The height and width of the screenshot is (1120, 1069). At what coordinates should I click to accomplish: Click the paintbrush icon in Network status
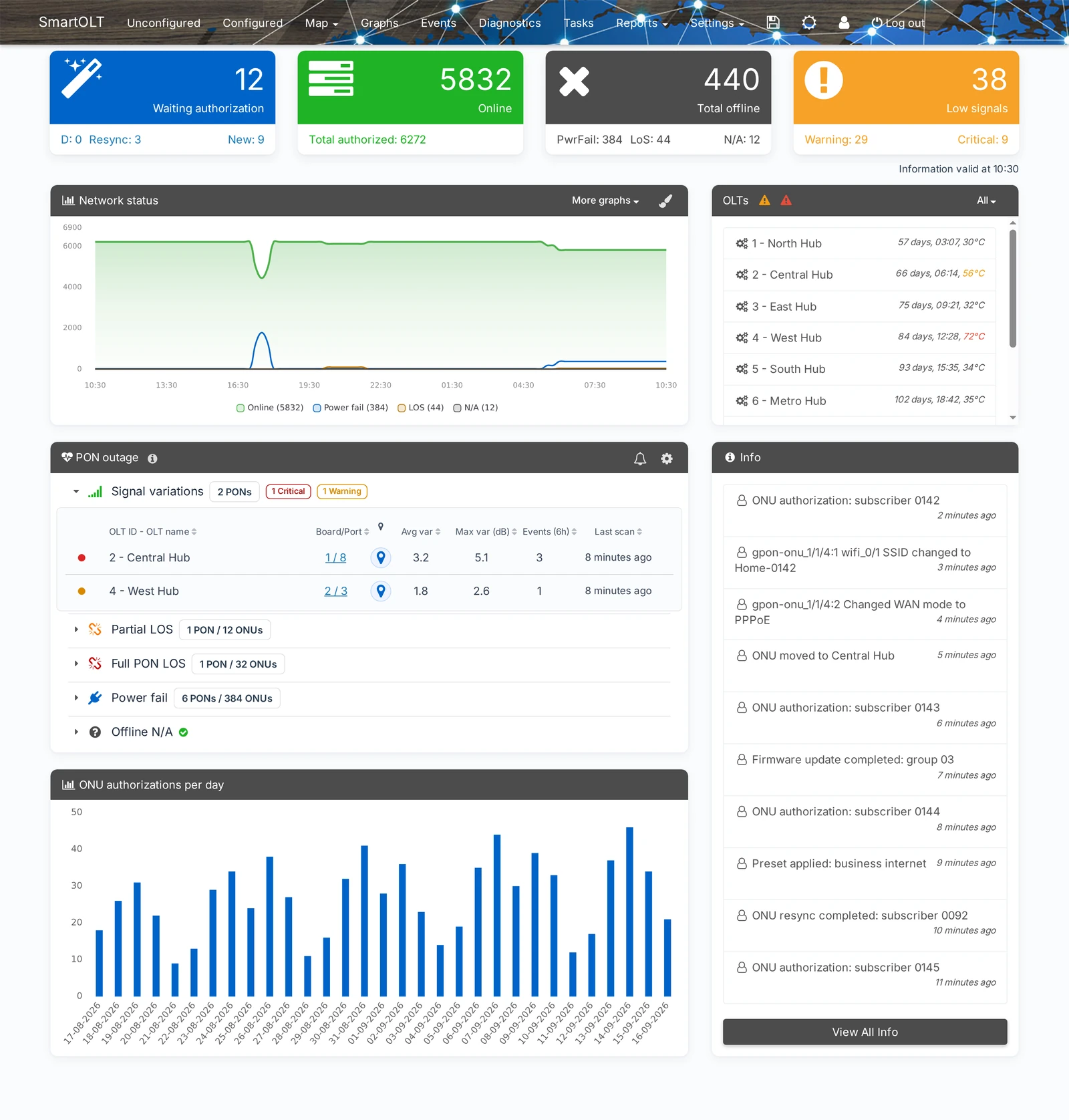coord(665,200)
